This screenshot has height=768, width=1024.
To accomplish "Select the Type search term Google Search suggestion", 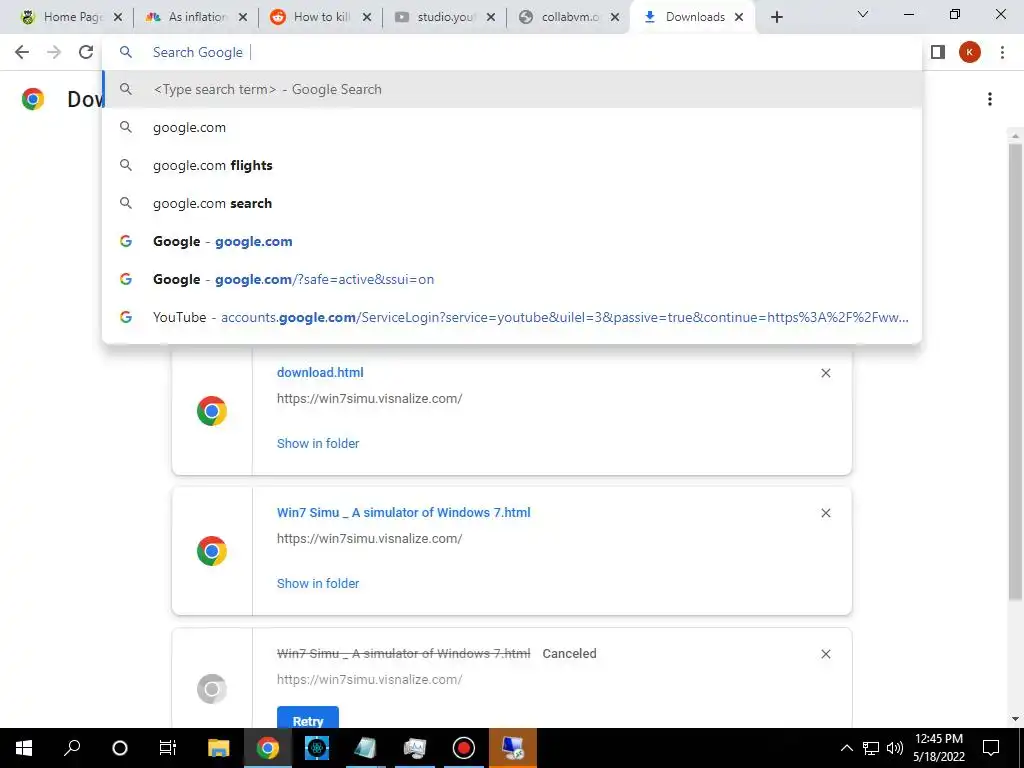I will [513, 89].
